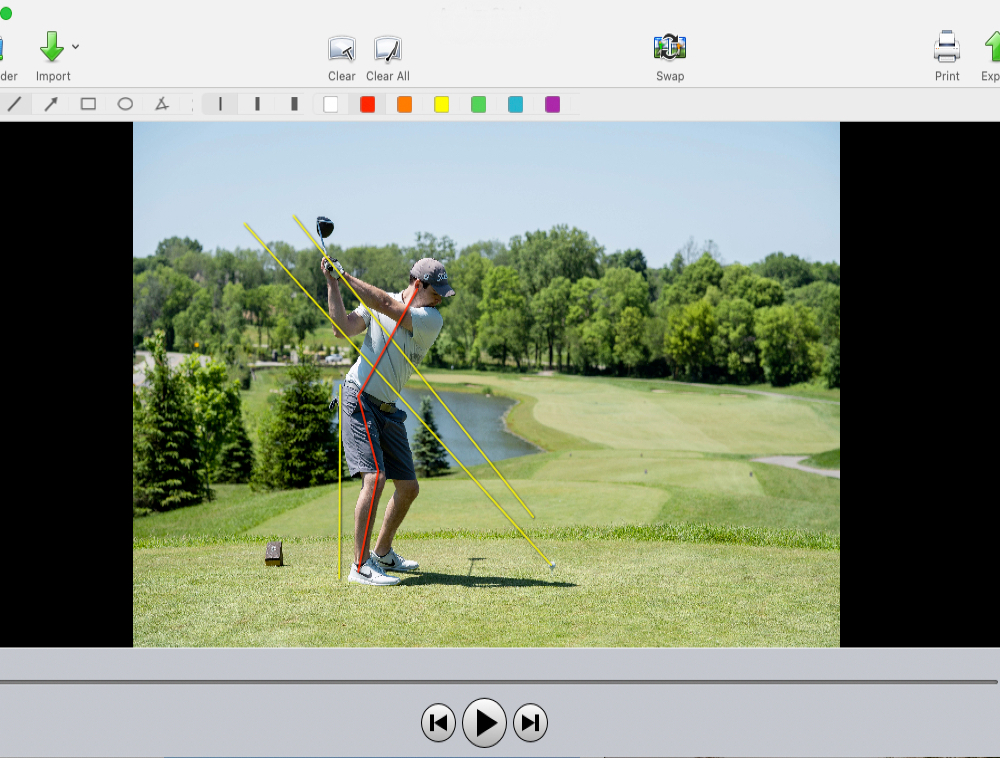Click the Swap videos icon

(669, 47)
